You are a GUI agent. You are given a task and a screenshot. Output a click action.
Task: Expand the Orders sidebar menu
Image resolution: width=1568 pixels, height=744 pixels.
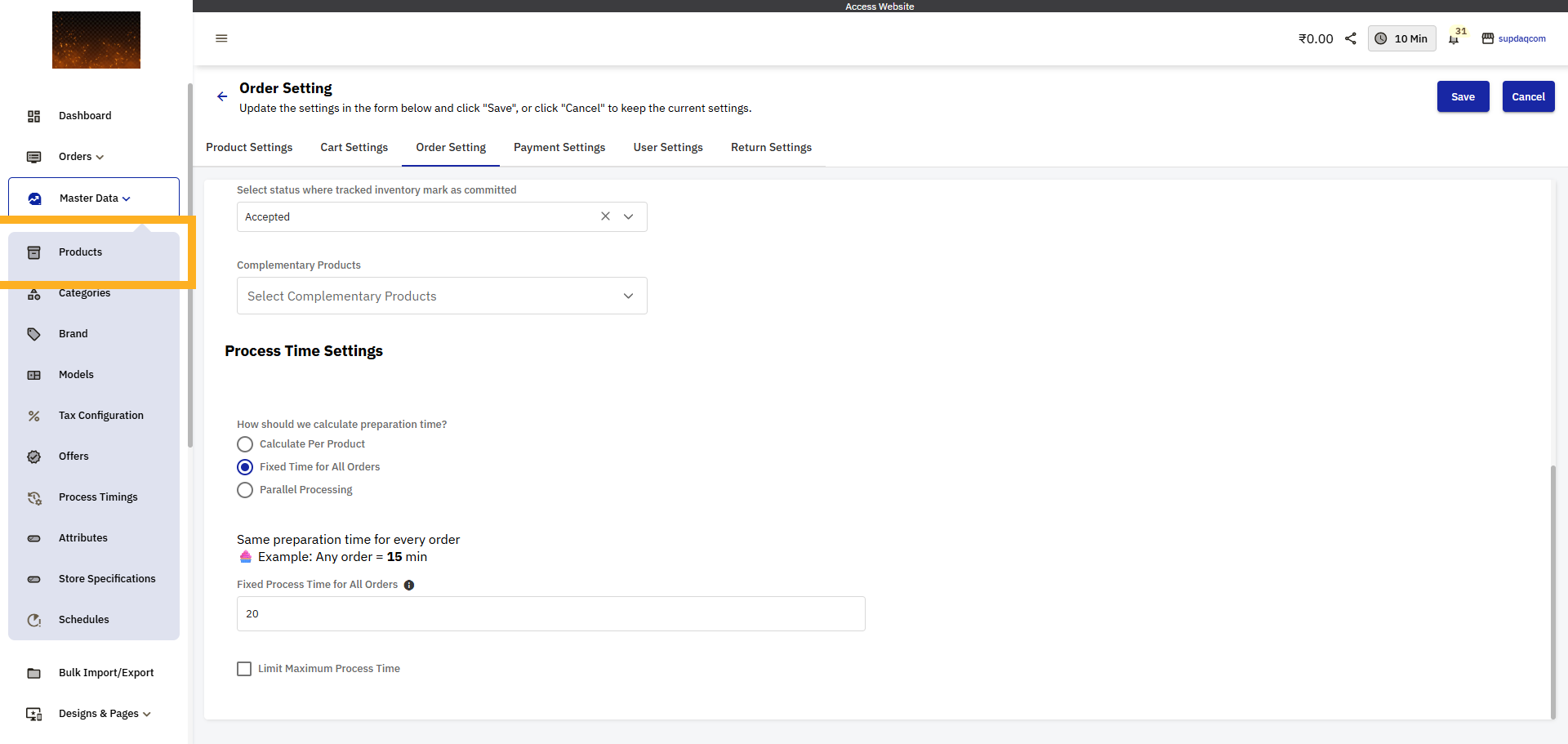click(81, 157)
